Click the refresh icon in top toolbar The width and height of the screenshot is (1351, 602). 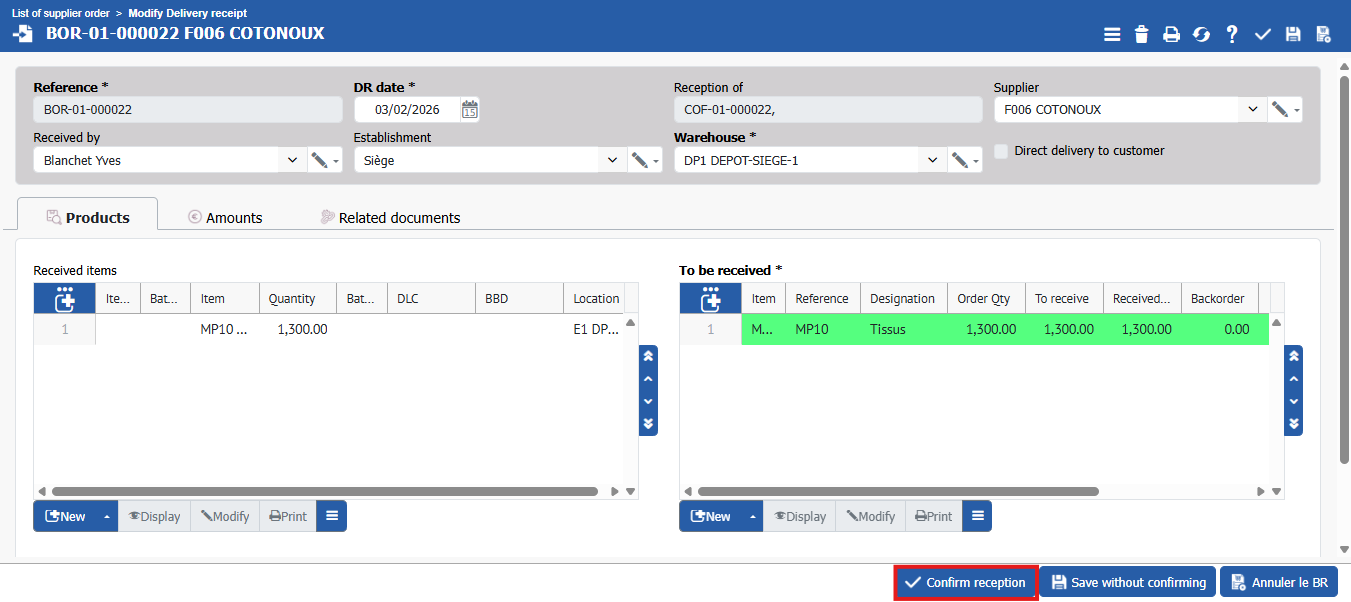tap(1201, 35)
